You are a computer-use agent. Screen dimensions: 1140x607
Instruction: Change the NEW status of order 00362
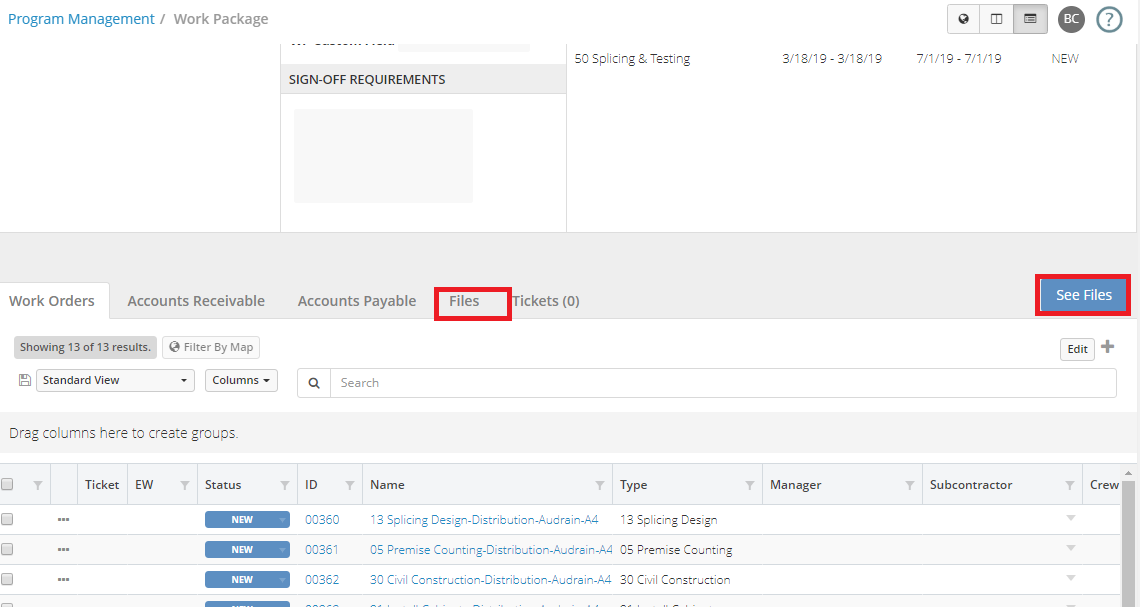tap(247, 579)
